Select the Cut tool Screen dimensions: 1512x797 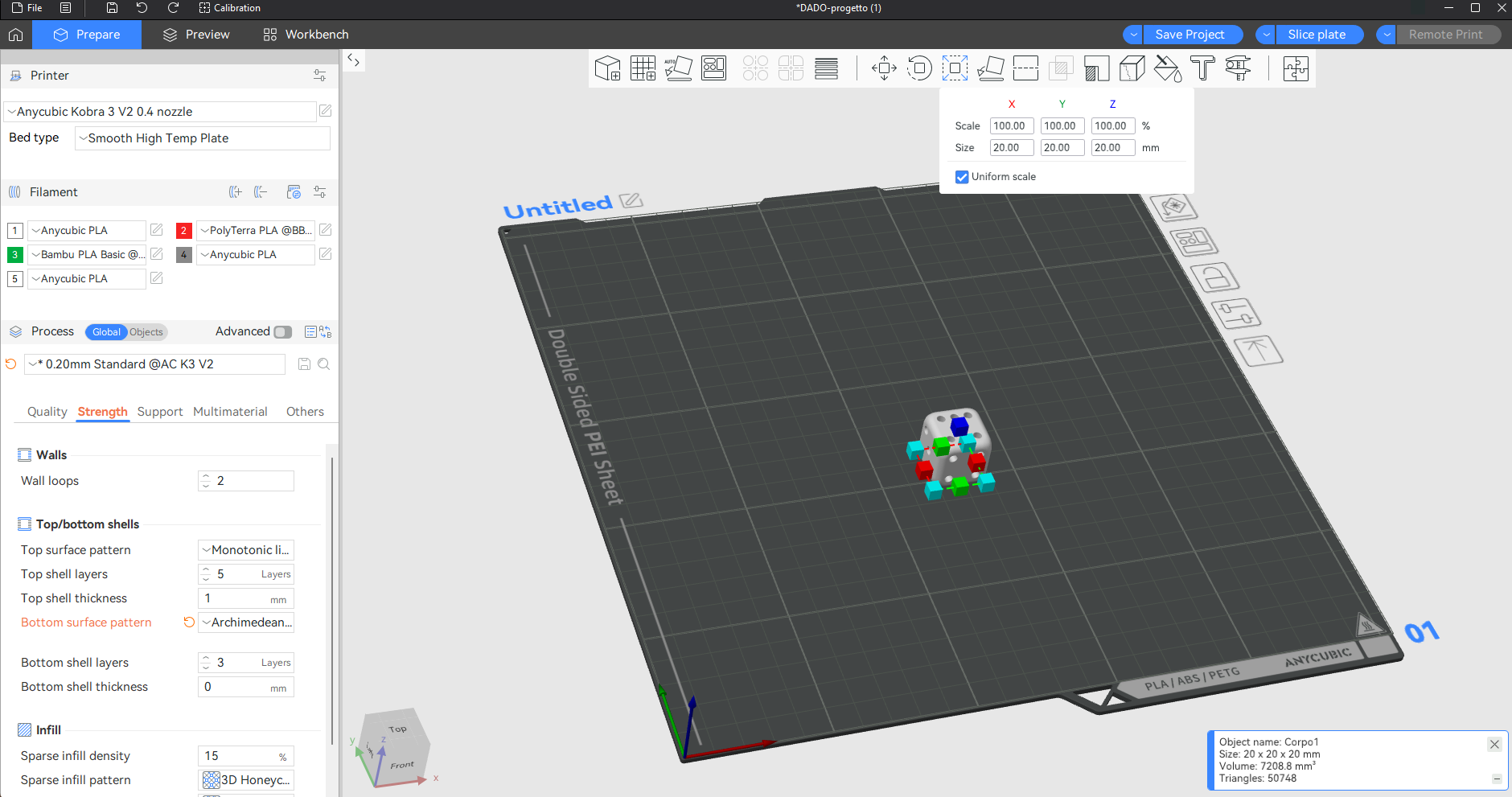pyautogui.click(x=1025, y=68)
